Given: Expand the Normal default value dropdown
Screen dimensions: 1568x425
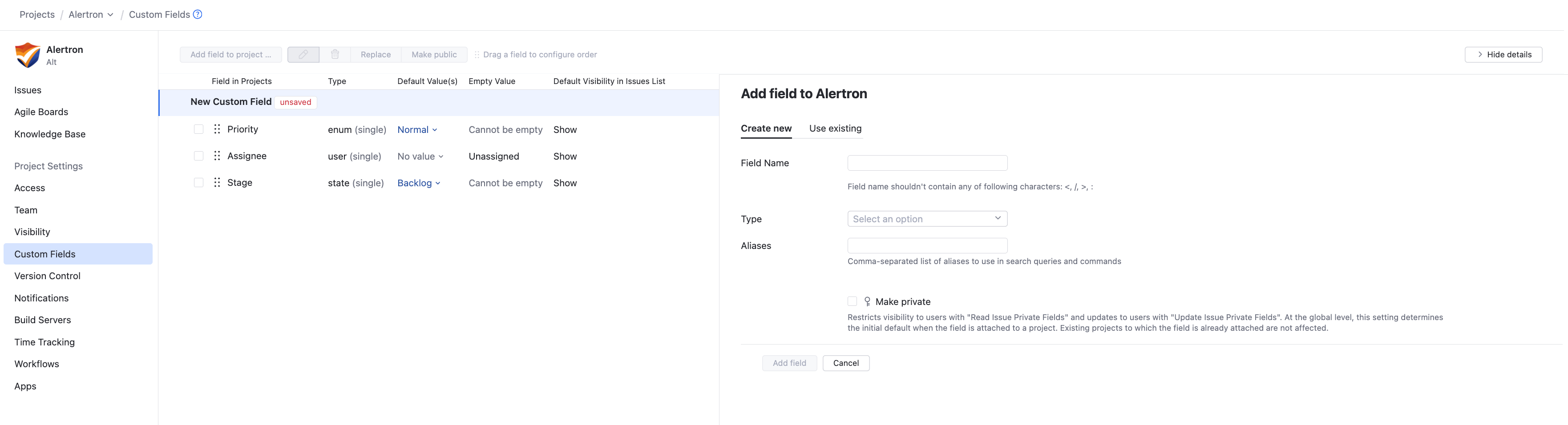Looking at the screenshot, I should (417, 130).
